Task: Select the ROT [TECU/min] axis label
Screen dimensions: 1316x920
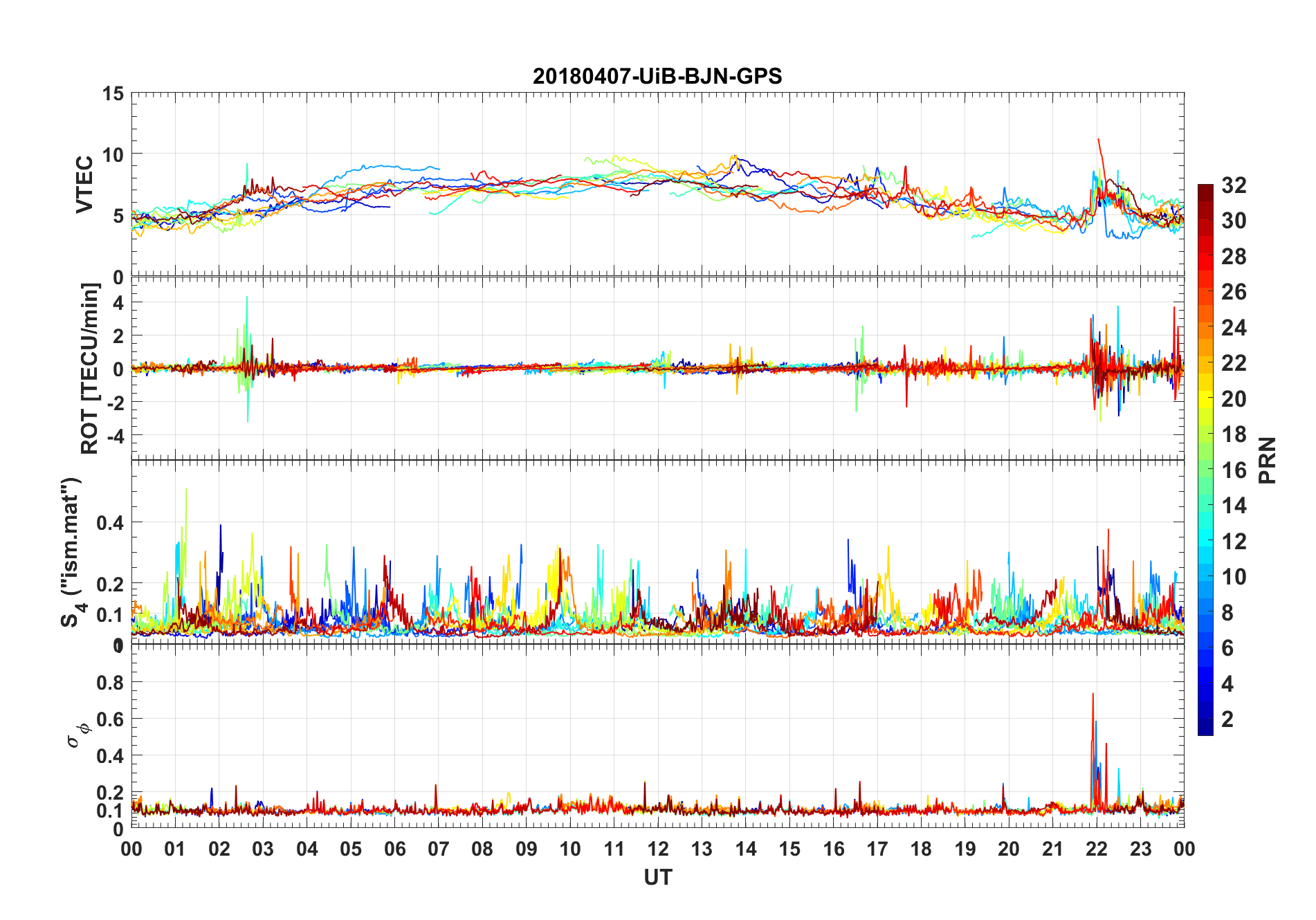Action: 90,368
